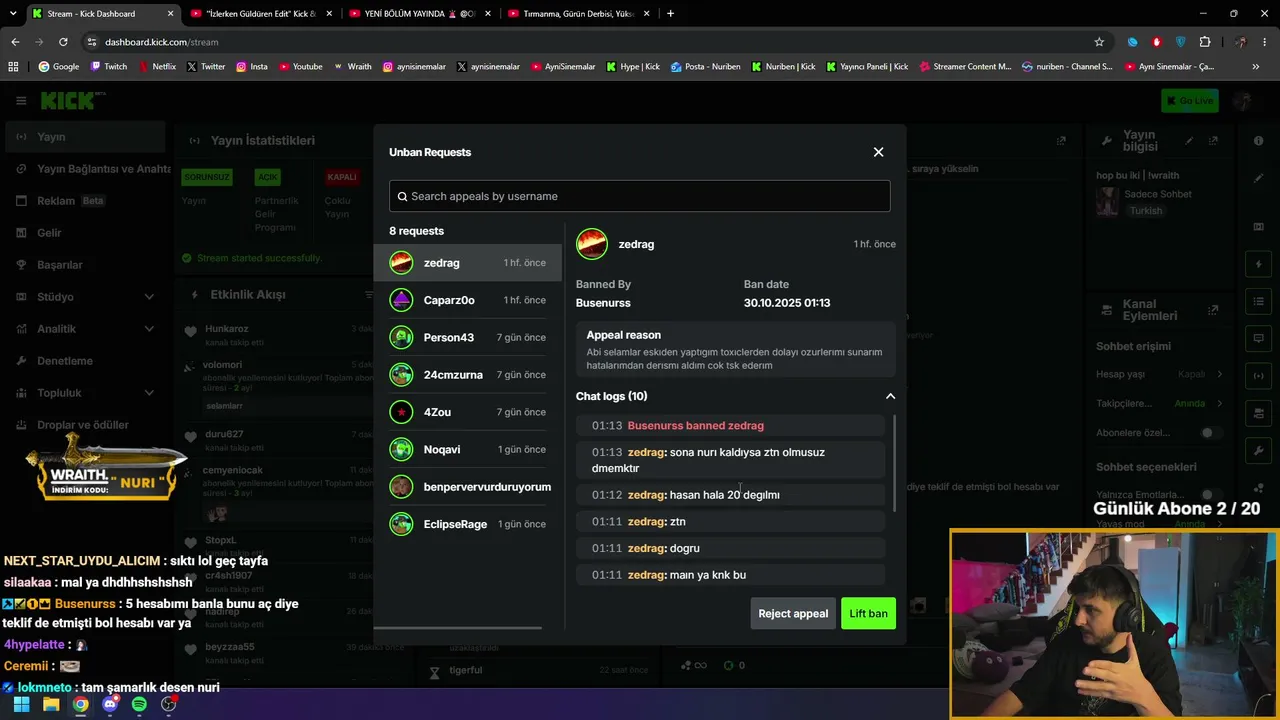Viewport: 1280px width, 720px height.
Task: Go to Reklam Beta section
Action: (x=84, y=201)
